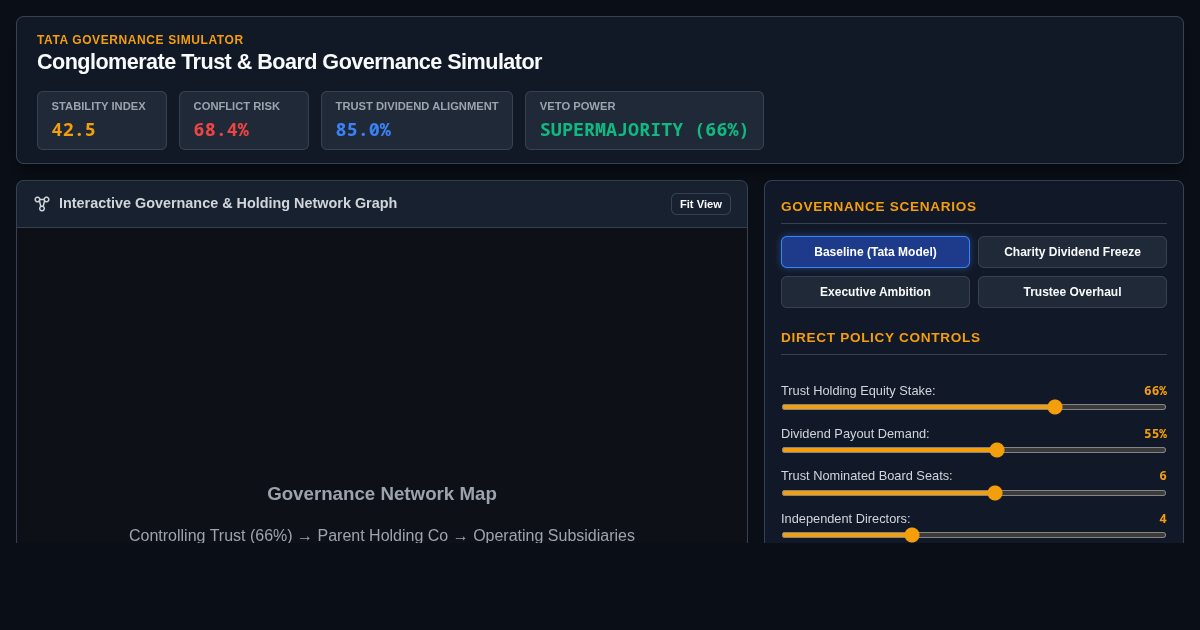
Task: Click the network graph icon beside panel title
Action: tap(42, 203)
